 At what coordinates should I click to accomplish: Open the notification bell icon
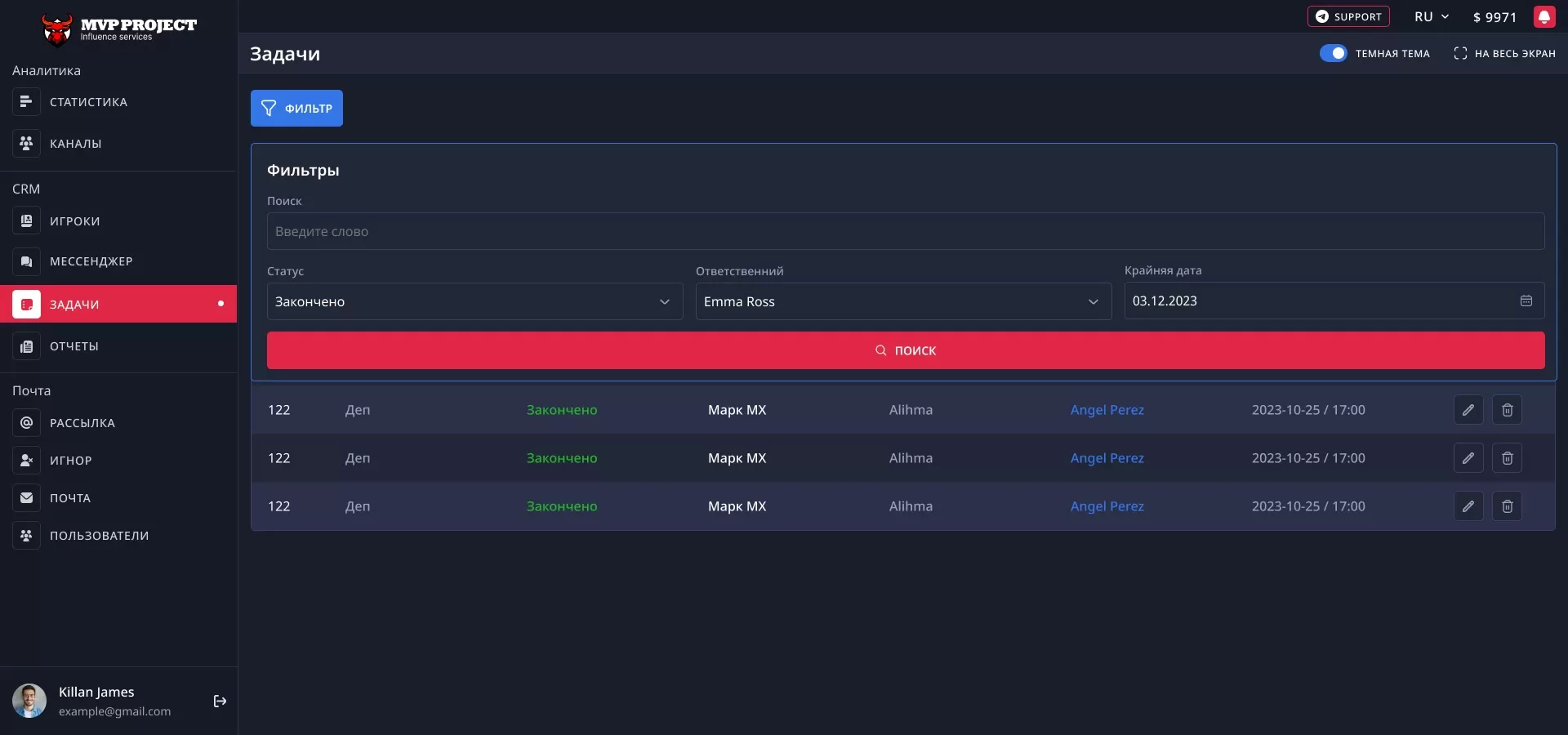click(1545, 16)
